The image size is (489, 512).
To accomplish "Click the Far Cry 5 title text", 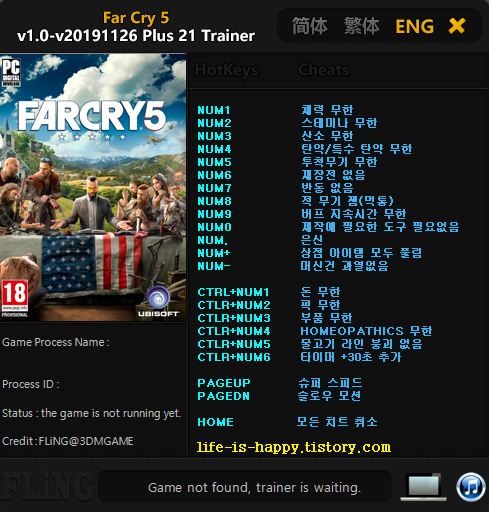I will pos(136,18).
